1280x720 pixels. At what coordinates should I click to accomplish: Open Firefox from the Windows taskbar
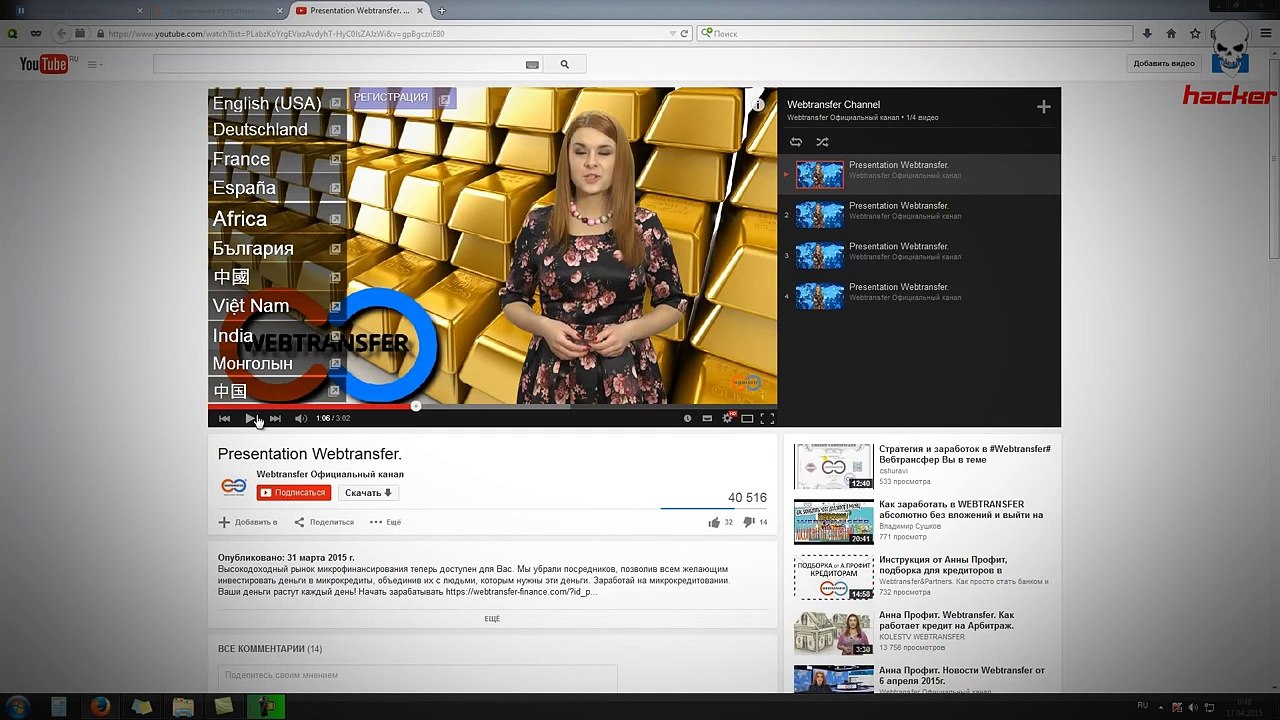pyautogui.click(x=100, y=707)
